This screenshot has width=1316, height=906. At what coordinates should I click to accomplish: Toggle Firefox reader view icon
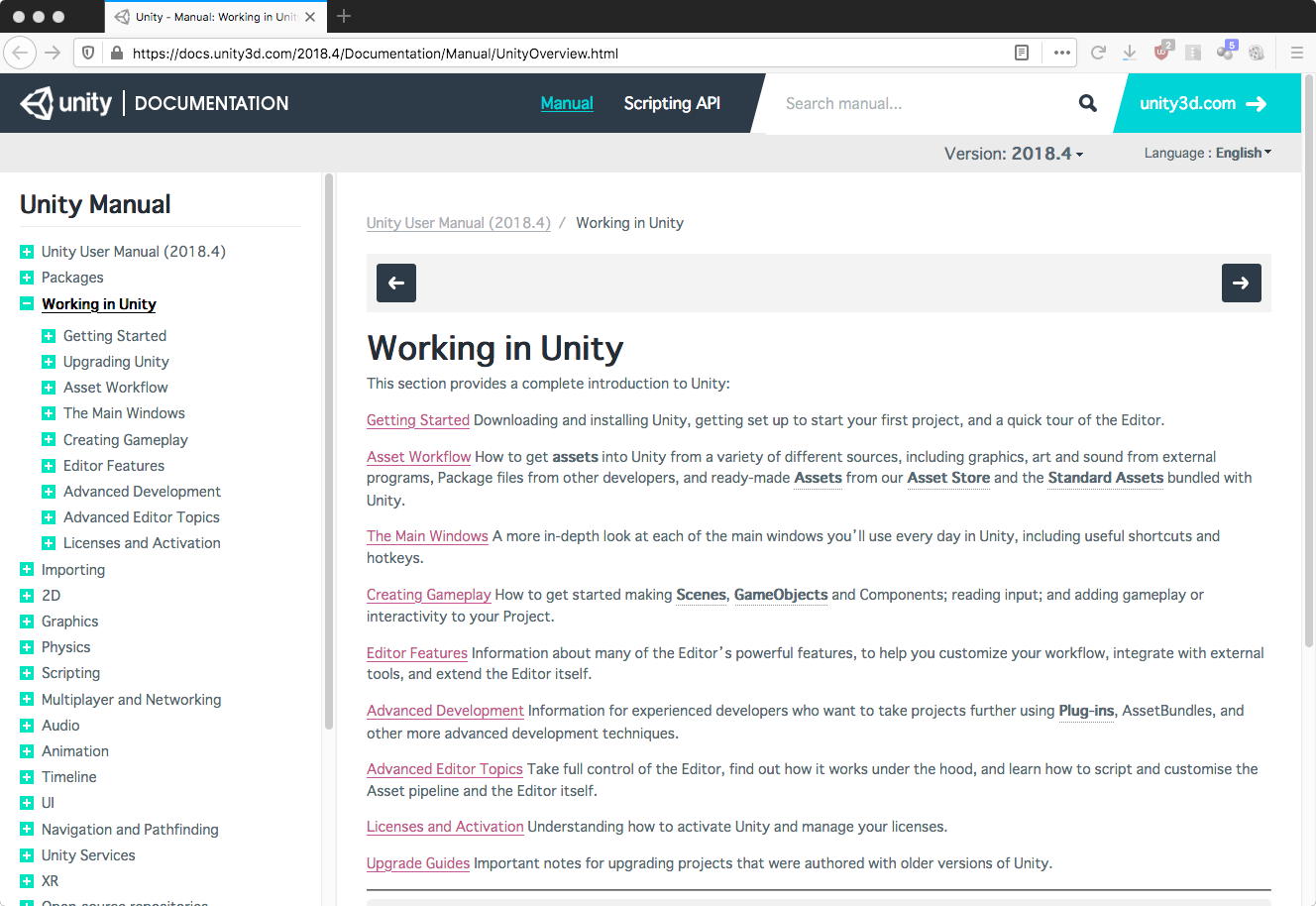1022,53
